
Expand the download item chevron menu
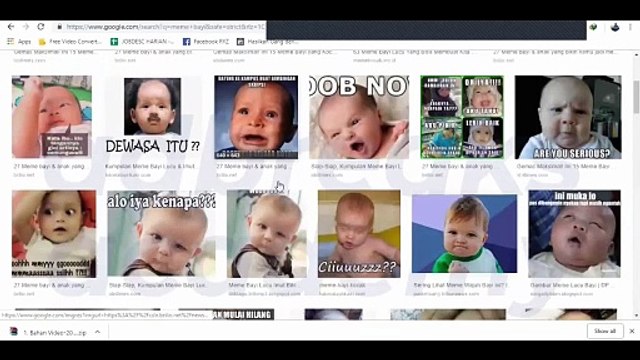click(98, 332)
